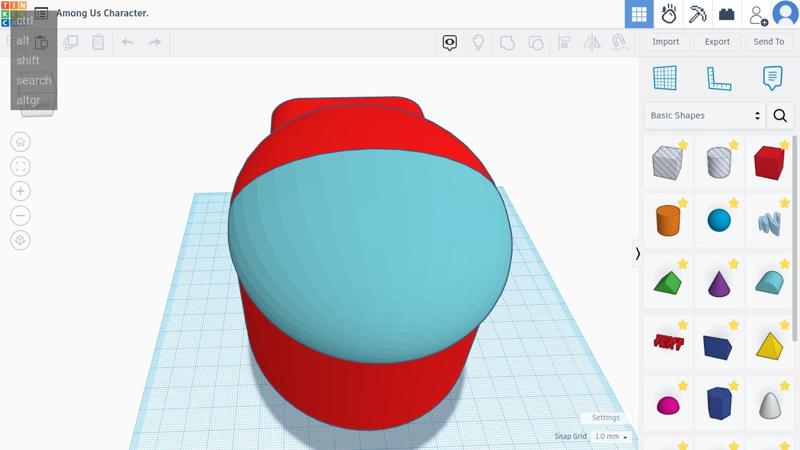Open the Basic Shapes library dropdown
Screen dimensions: 800x450
pos(705,116)
